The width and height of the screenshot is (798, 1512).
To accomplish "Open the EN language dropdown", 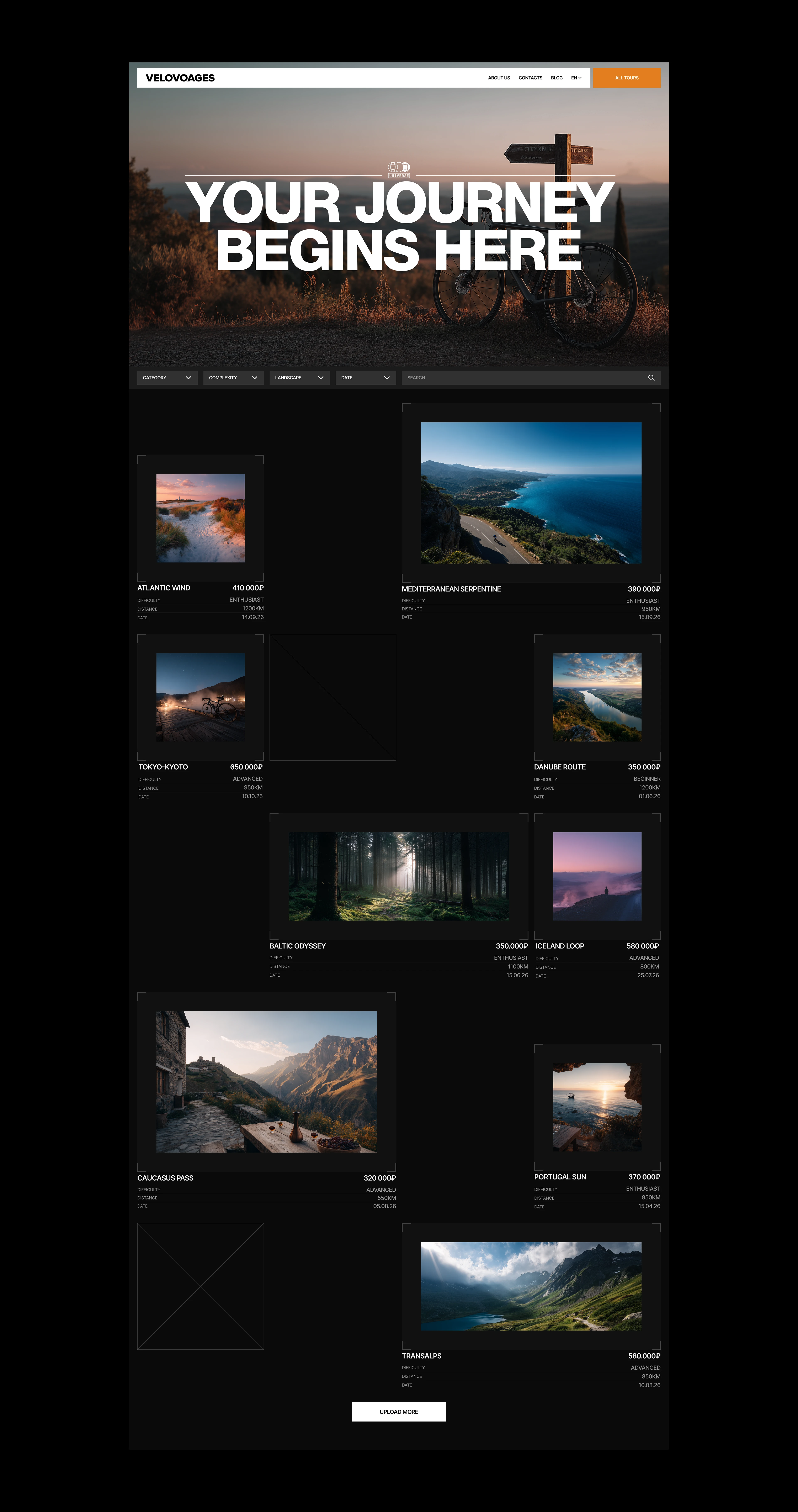I will (576, 78).
